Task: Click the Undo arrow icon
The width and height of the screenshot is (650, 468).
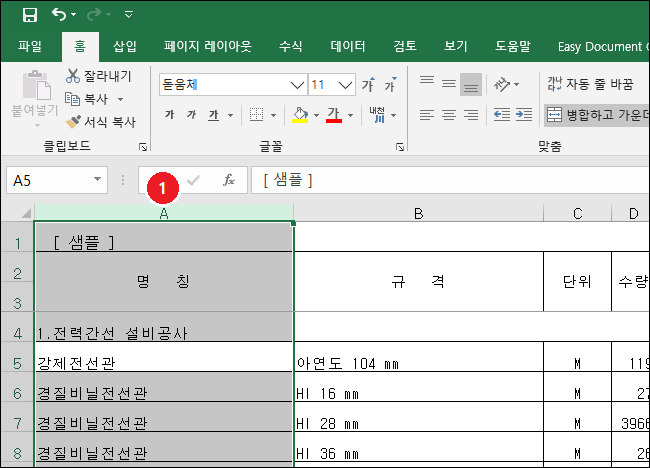Action: point(59,15)
